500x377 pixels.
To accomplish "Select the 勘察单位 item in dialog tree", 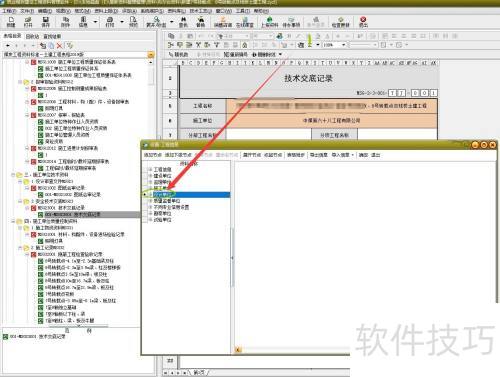I will [x=162, y=213].
